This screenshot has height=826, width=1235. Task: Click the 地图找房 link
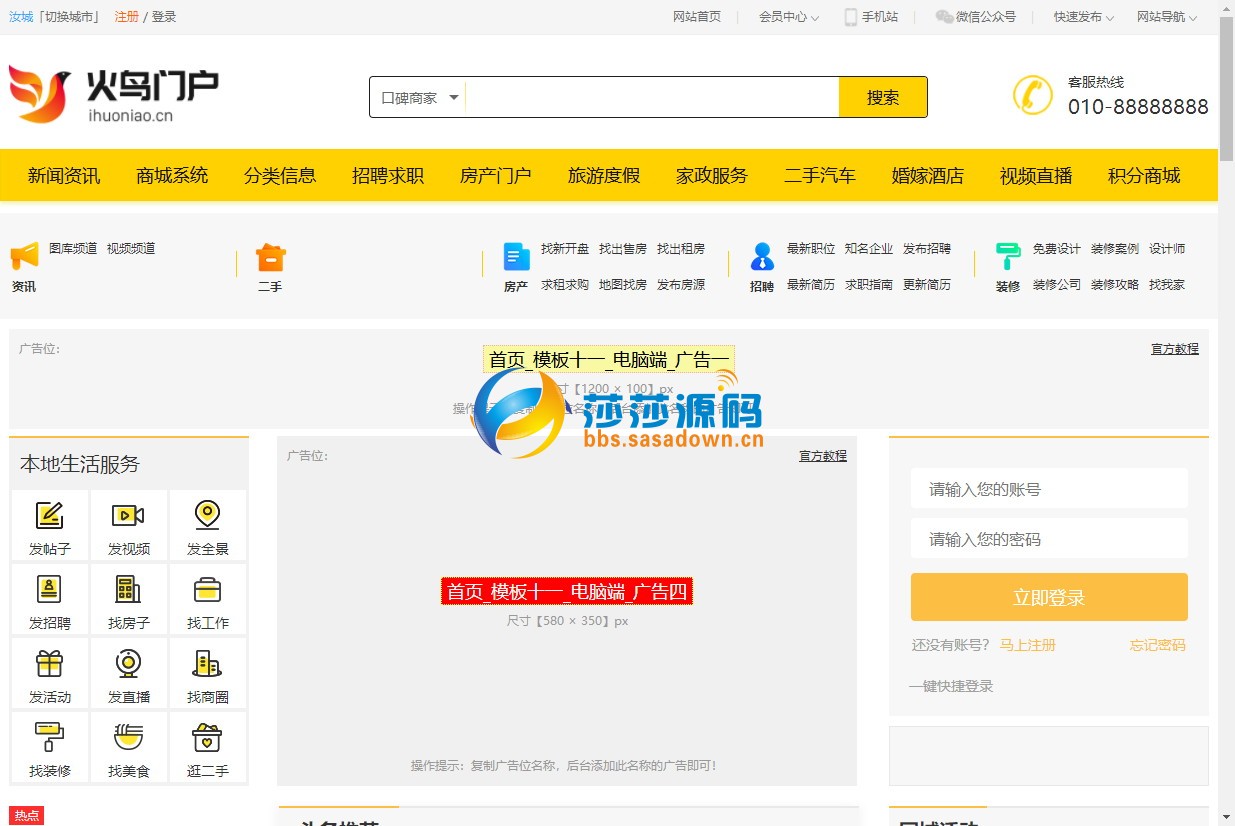623,285
